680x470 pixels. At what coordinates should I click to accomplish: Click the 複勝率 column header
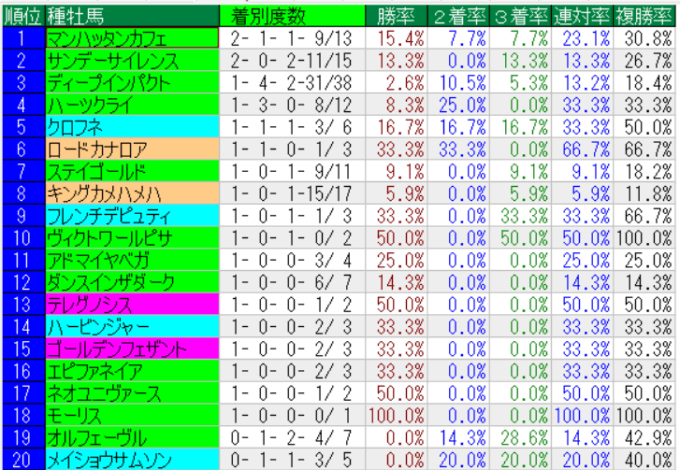tap(644, 16)
